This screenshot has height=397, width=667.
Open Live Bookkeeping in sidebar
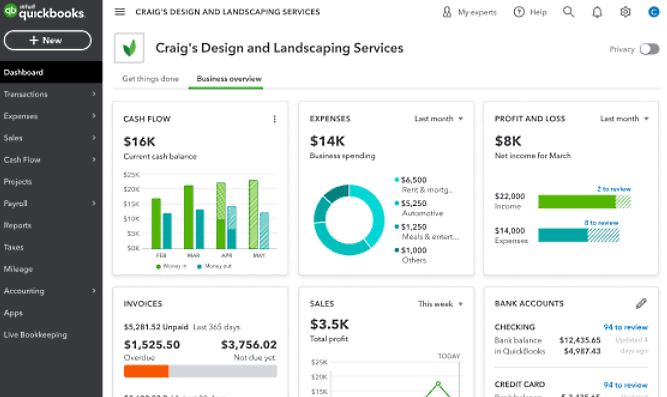[51, 335]
